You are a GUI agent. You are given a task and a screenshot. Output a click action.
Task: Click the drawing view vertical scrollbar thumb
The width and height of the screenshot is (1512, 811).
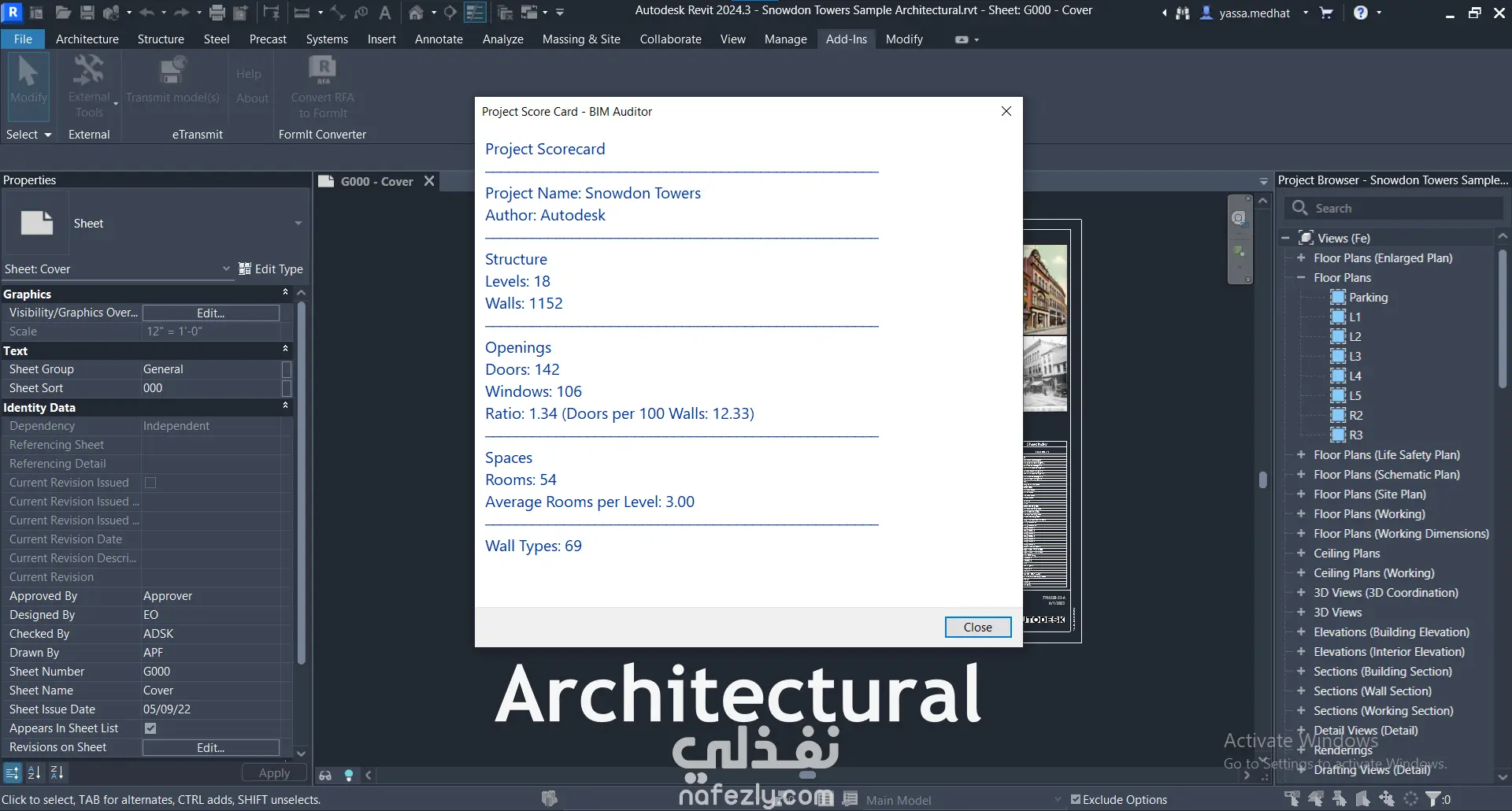click(1263, 480)
